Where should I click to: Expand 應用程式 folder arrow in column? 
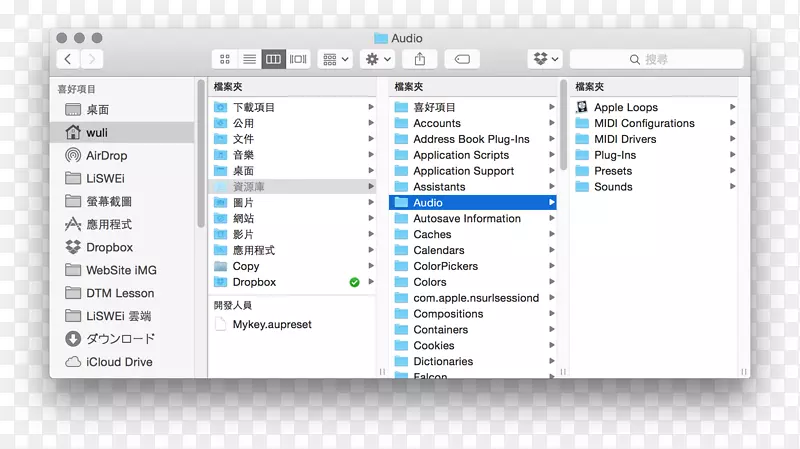tap(371, 250)
